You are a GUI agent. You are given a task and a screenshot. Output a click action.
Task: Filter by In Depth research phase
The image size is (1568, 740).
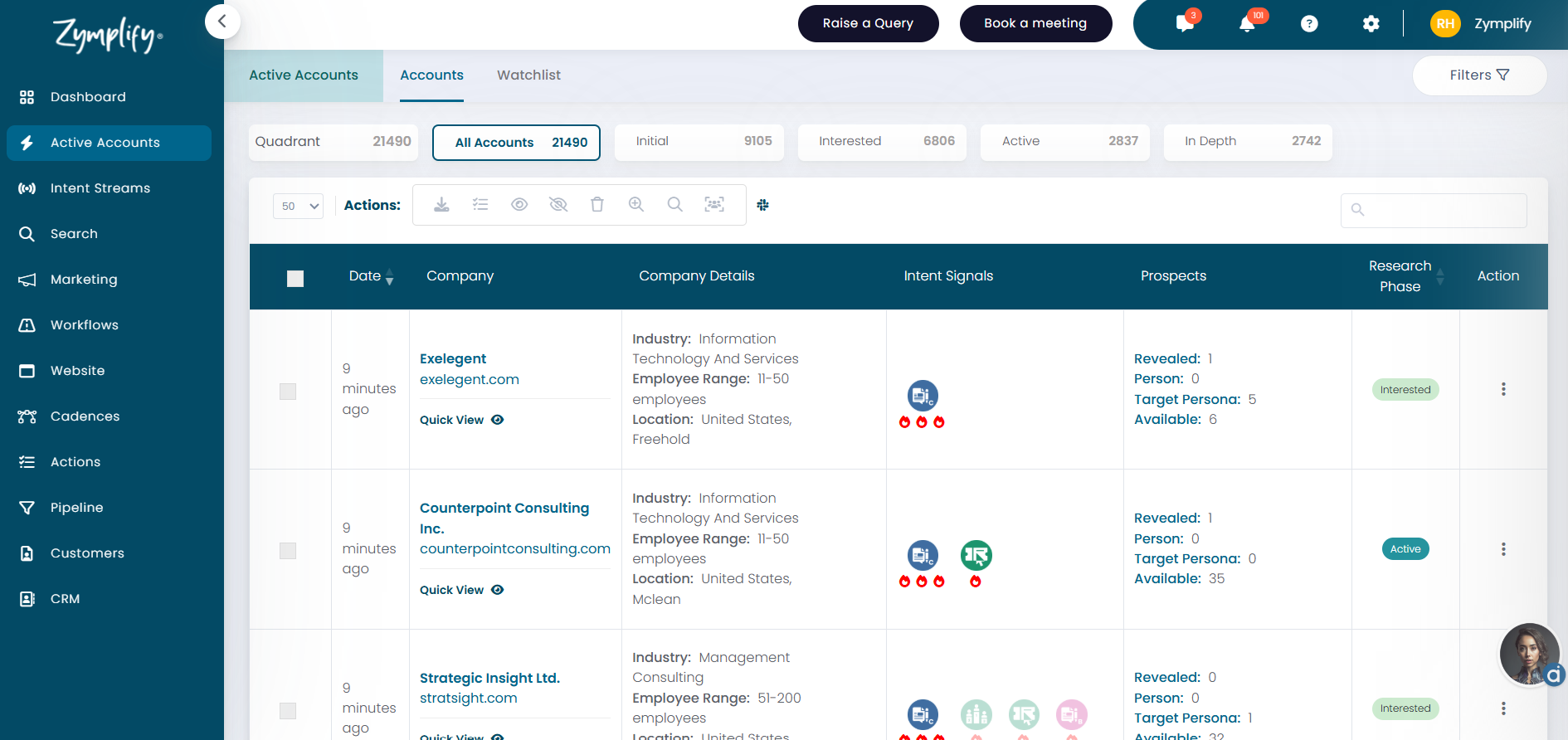point(1248,142)
